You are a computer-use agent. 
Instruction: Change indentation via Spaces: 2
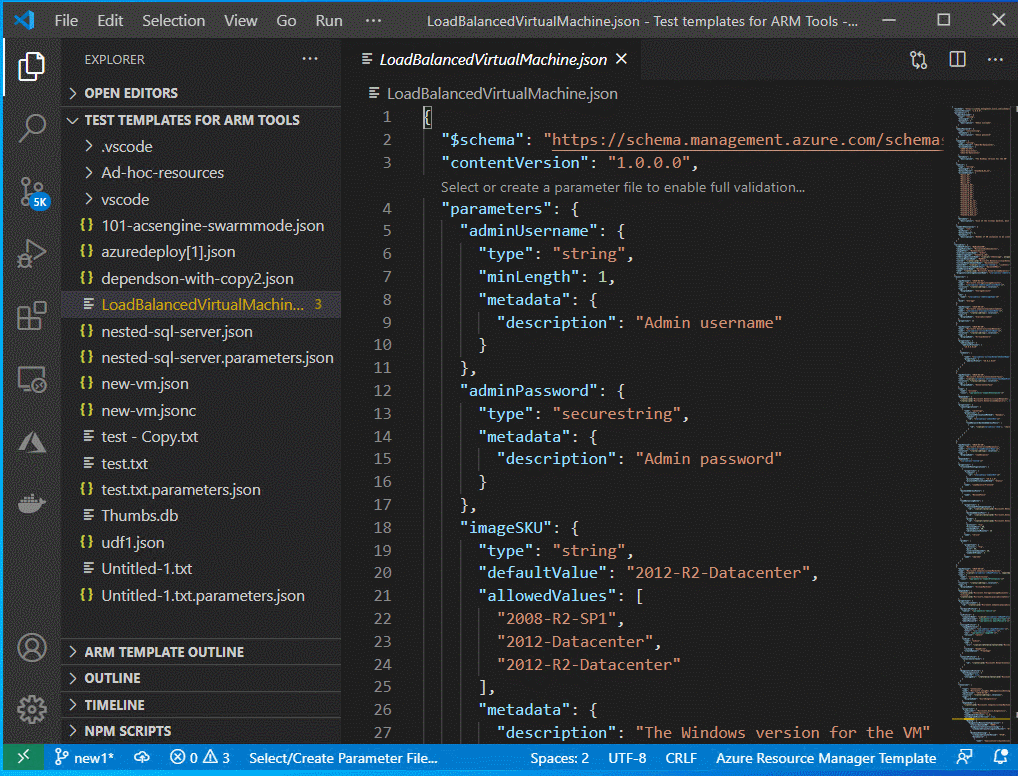click(559, 758)
